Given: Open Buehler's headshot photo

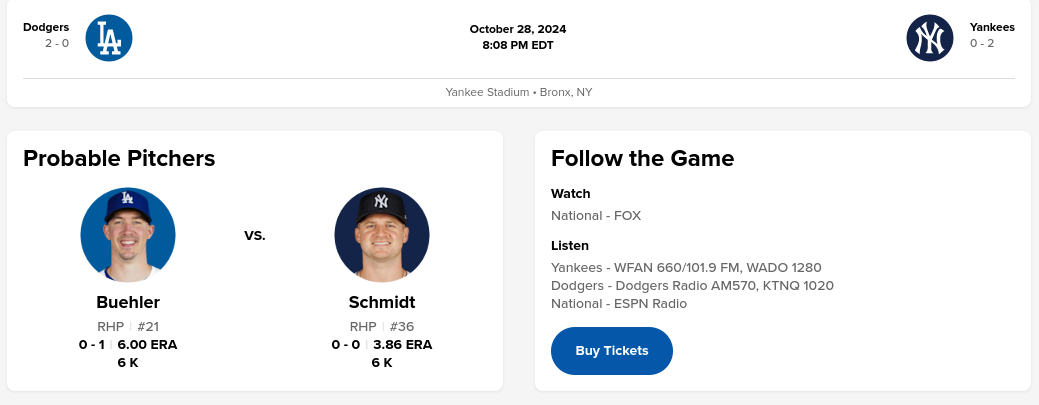Looking at the screenshot, I should point(128,235).
